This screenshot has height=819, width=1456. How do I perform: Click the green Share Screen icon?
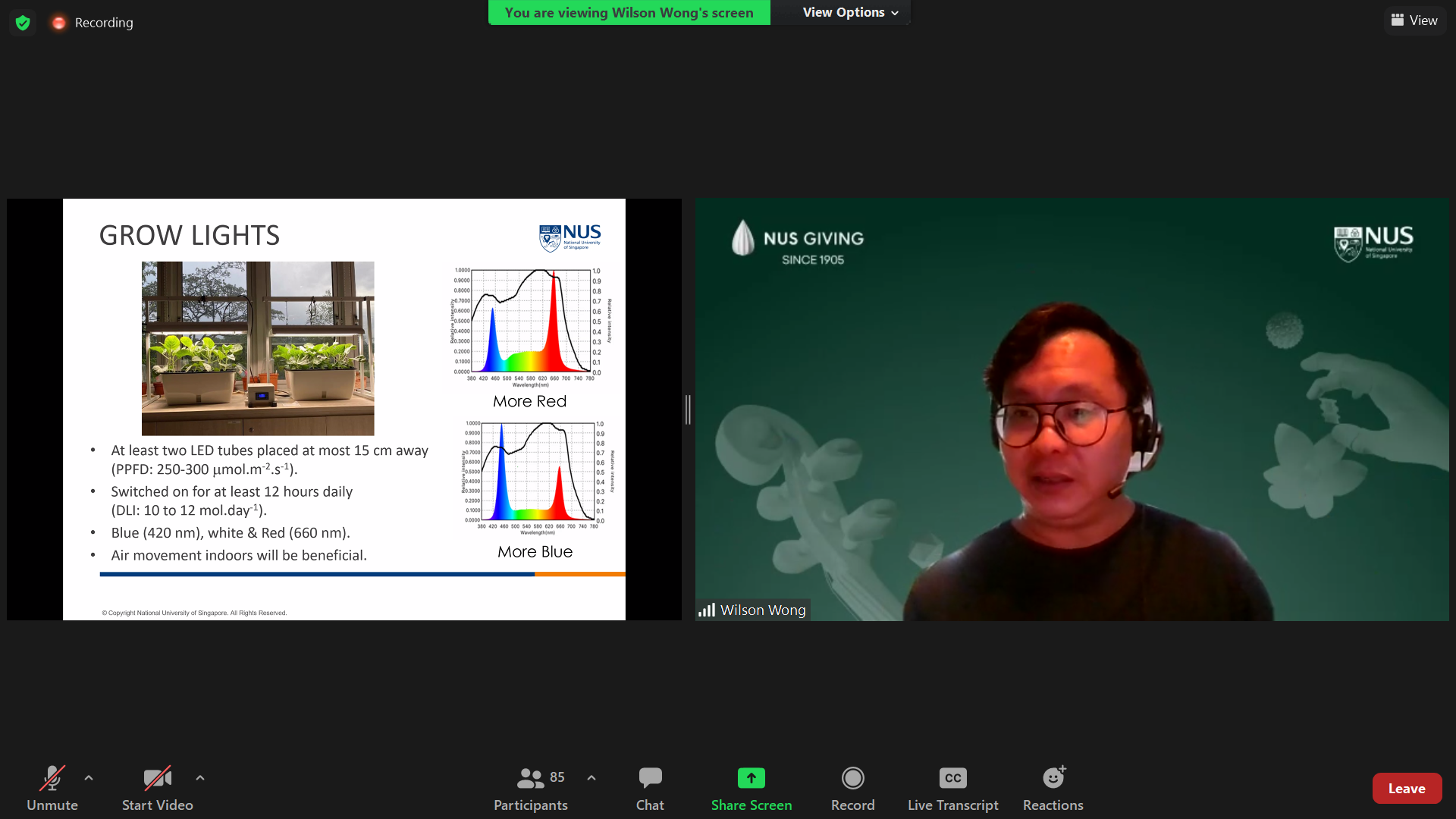tap(751, 778)
